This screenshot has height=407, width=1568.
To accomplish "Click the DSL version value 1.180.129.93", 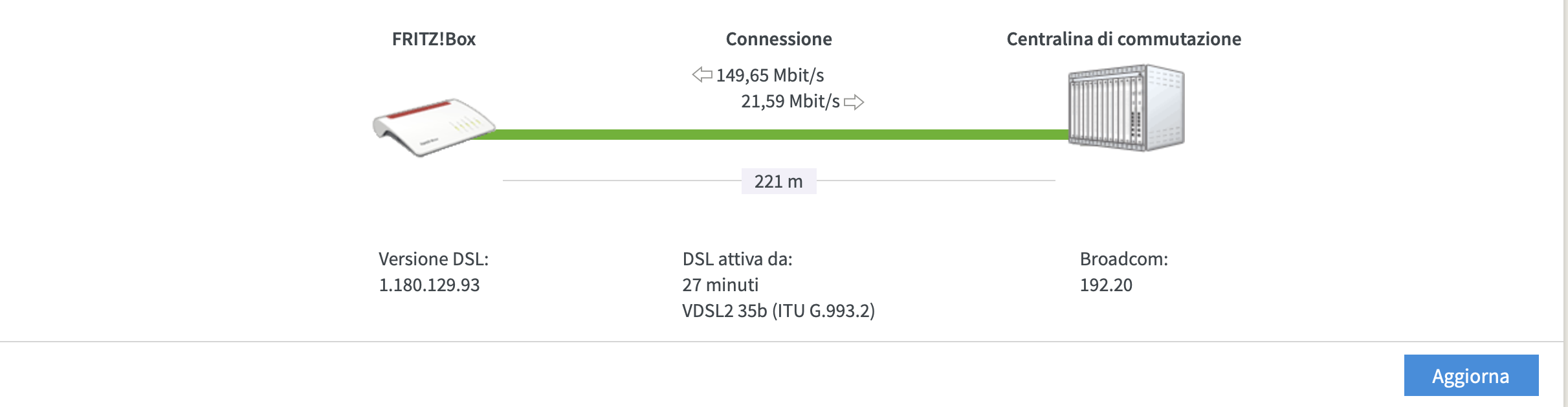I will pyautogui.click(x=429, y=285).
